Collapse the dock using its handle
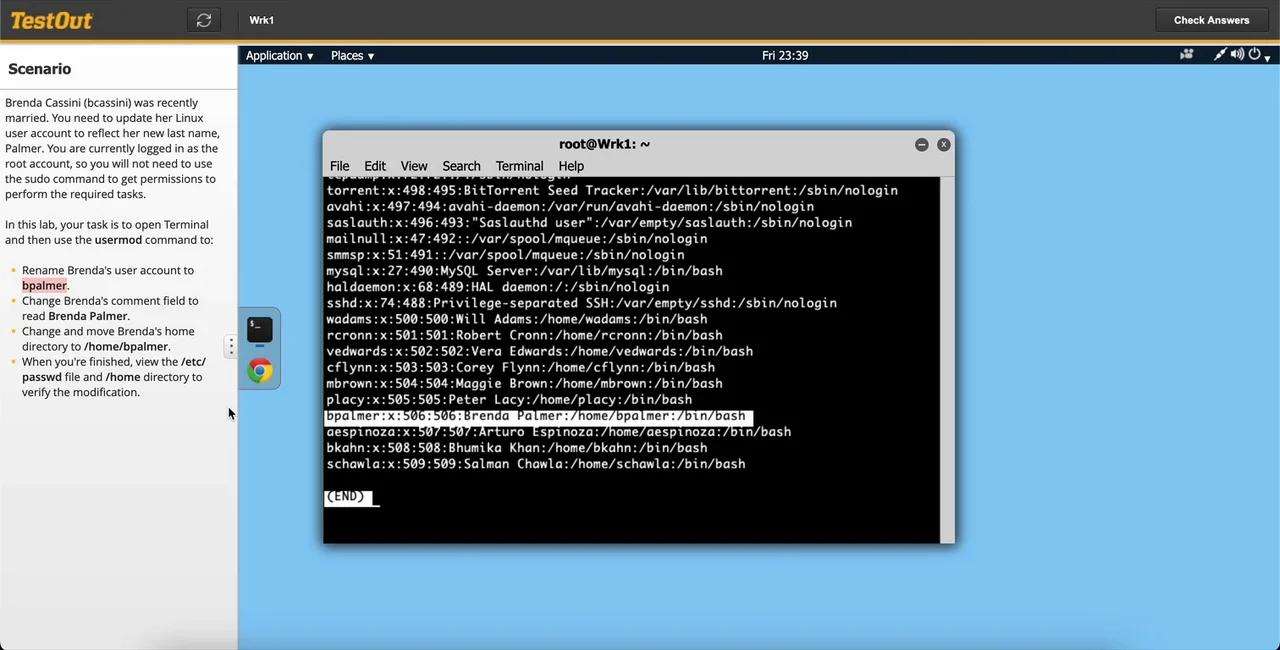Screen dimensions: 1280x650 coord(231,346)
